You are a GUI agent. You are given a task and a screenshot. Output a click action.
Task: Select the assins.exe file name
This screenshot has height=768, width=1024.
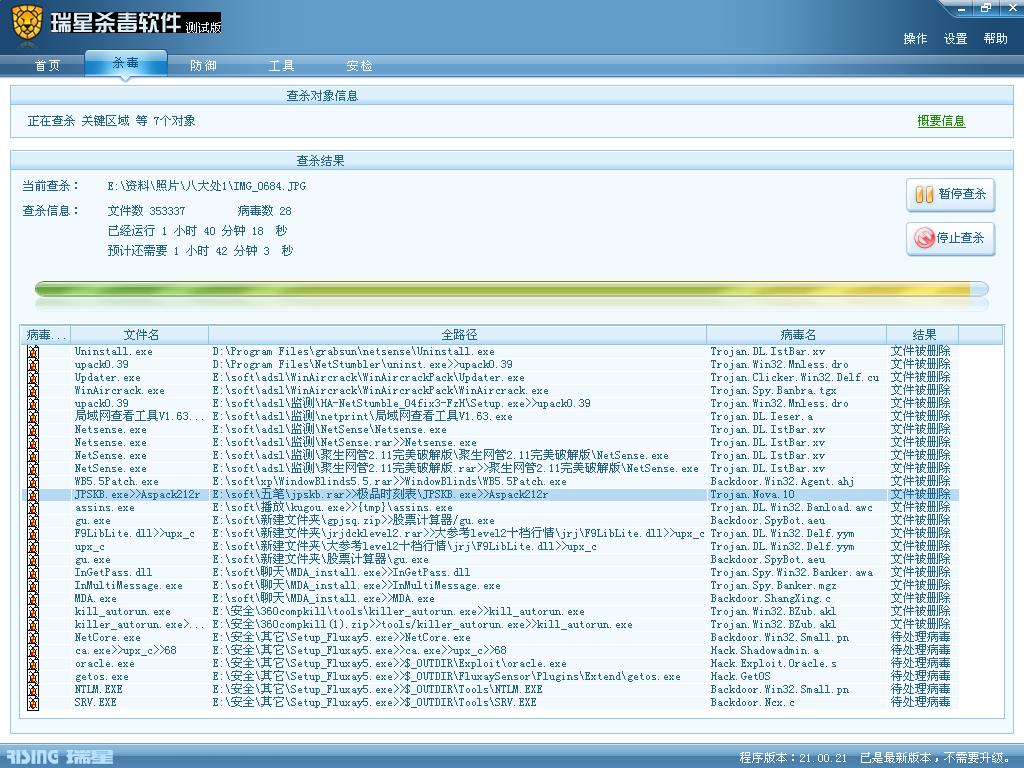coord(104,507)
